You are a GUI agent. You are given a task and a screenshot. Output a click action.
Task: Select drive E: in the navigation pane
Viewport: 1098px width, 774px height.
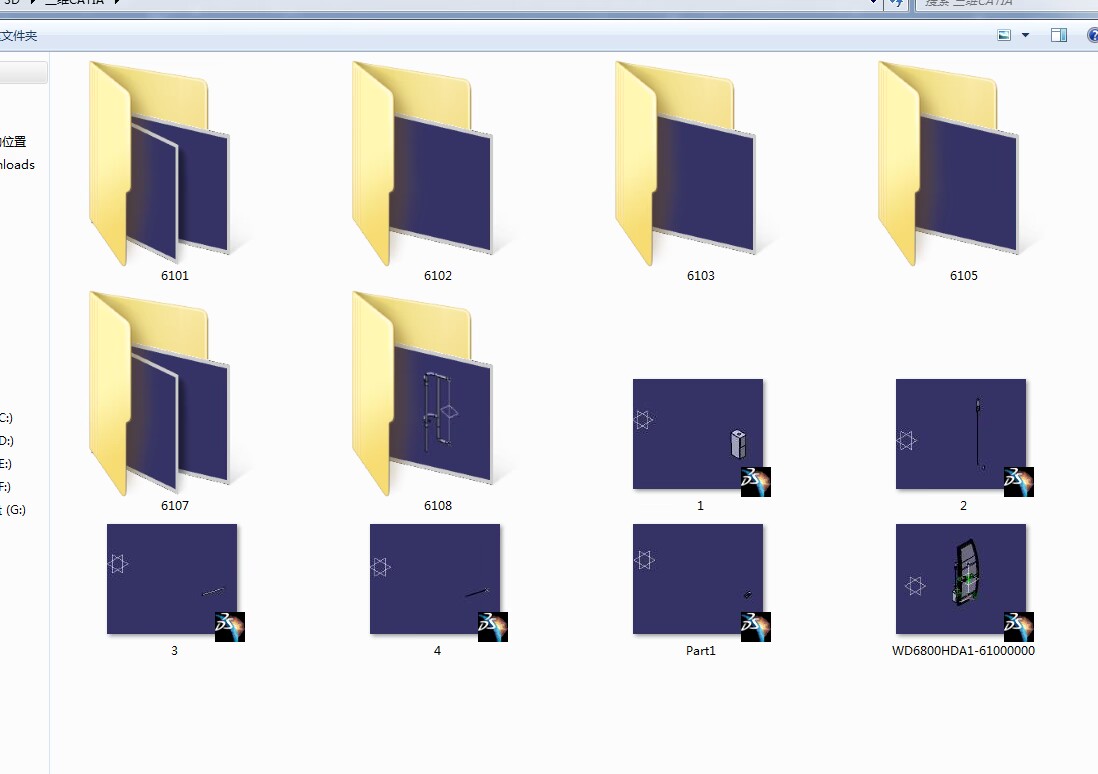click(x=6, y=464)
